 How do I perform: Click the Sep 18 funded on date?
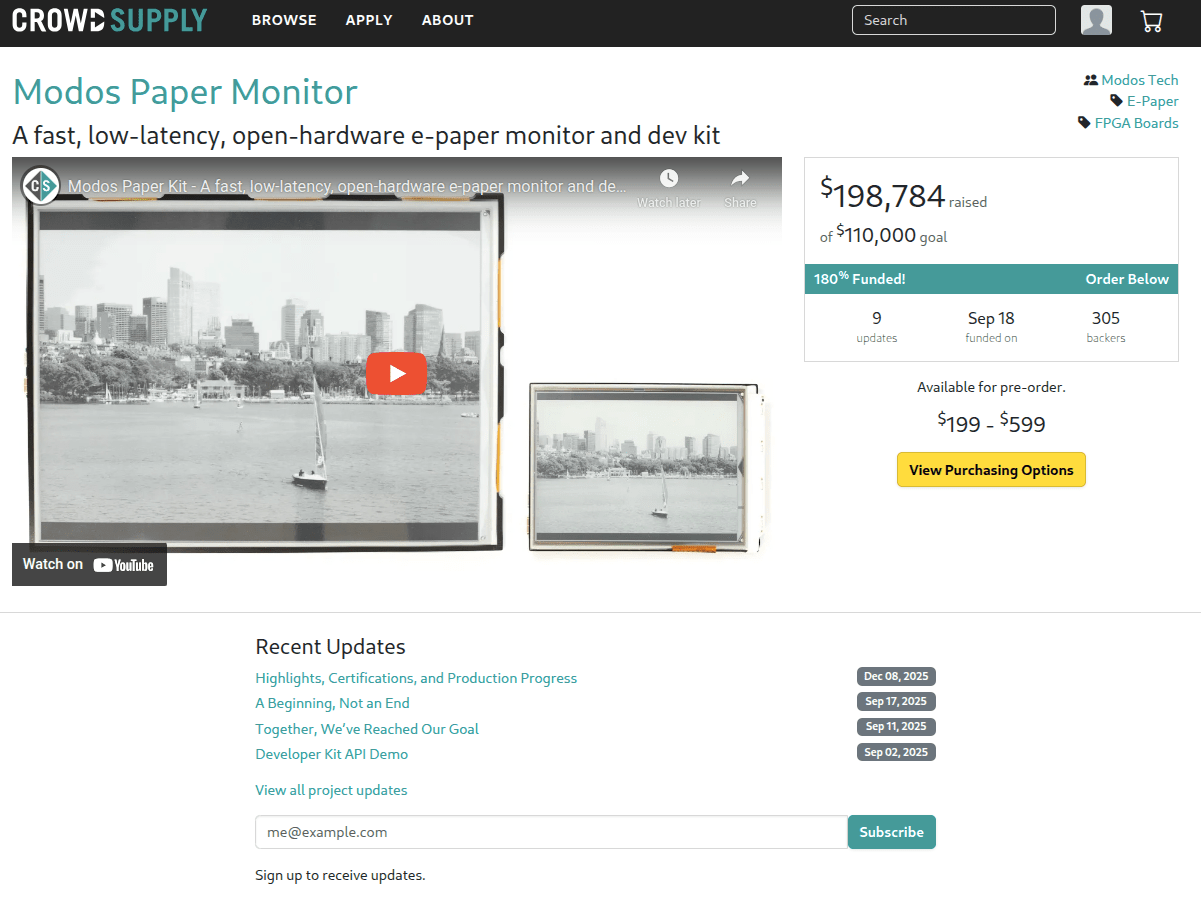tap(991, 326)
